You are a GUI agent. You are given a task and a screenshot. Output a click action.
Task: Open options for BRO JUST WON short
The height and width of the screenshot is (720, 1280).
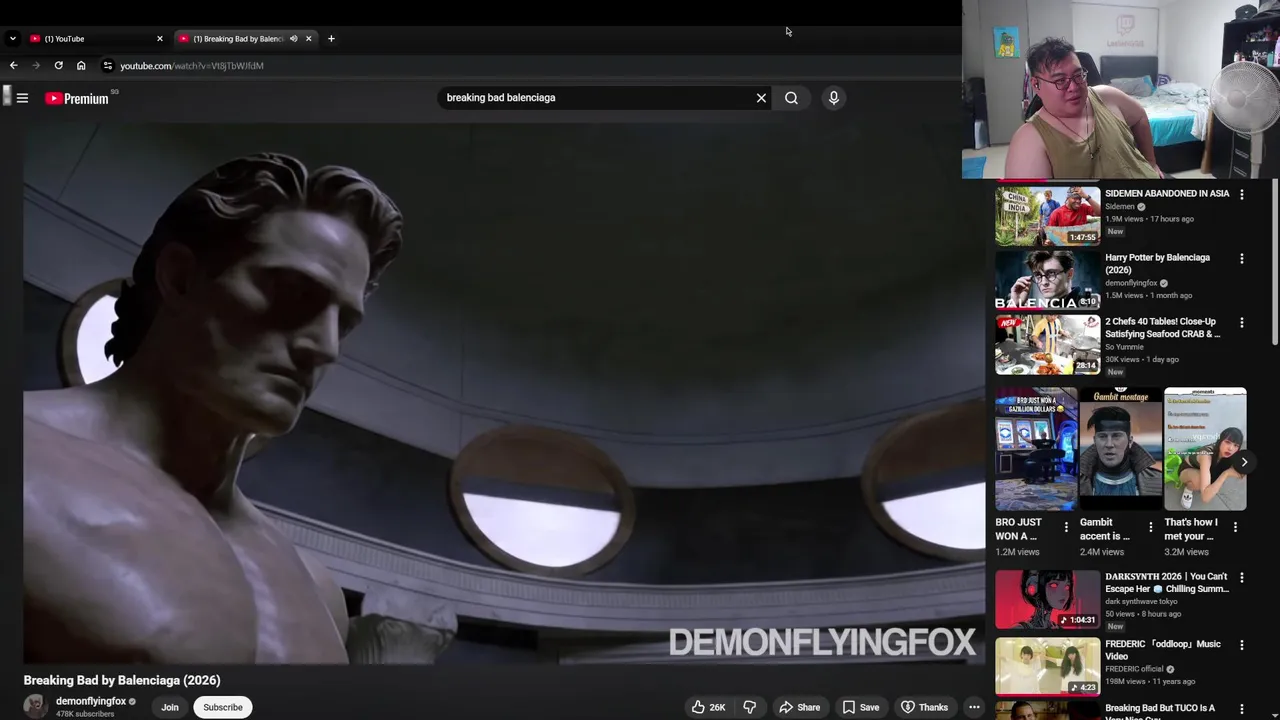coord(1066,527)
